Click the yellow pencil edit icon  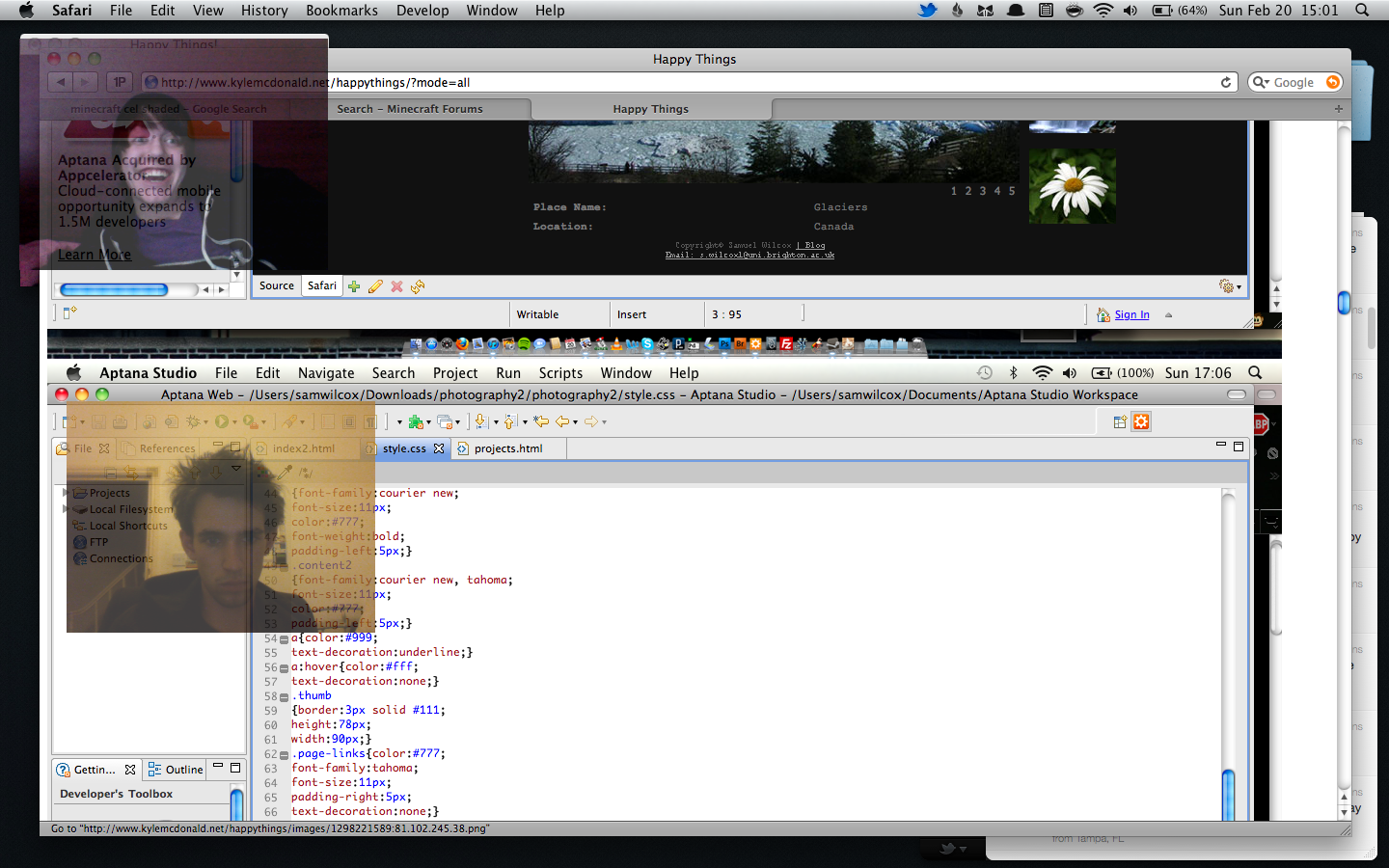pos(375,286)
